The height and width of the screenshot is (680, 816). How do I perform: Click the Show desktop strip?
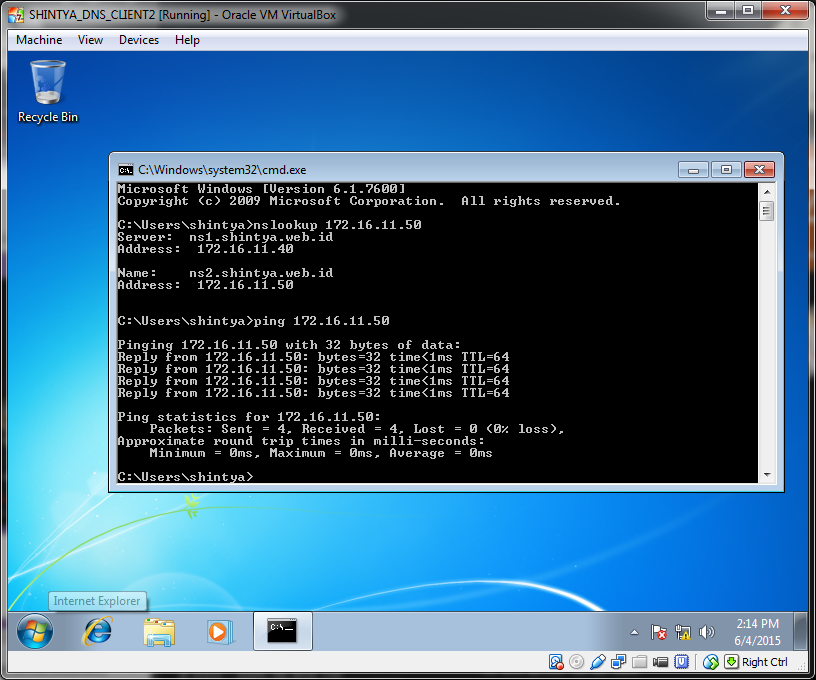point(800,632)
